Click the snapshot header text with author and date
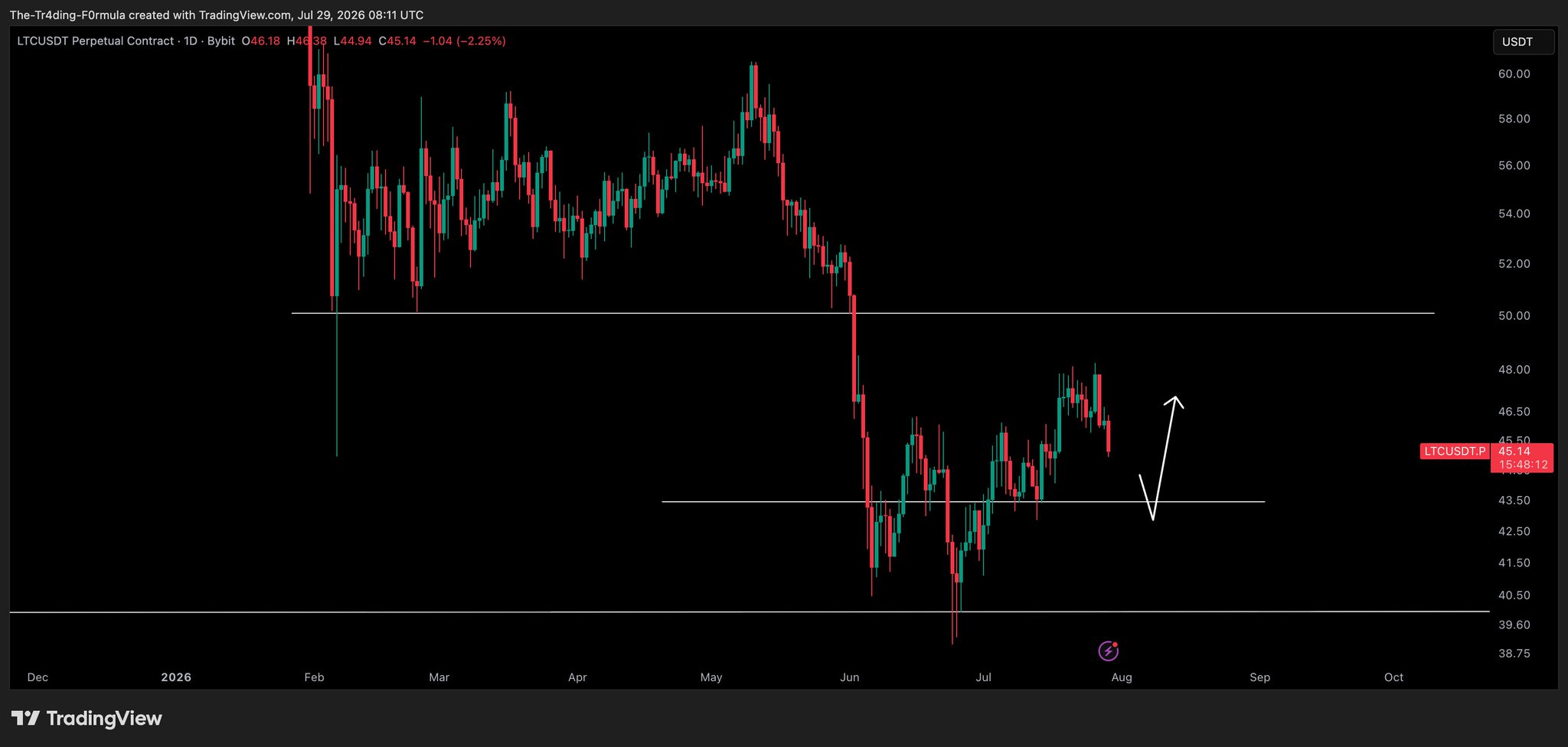This screenshot has width=1568, height=747. point(217,15)
